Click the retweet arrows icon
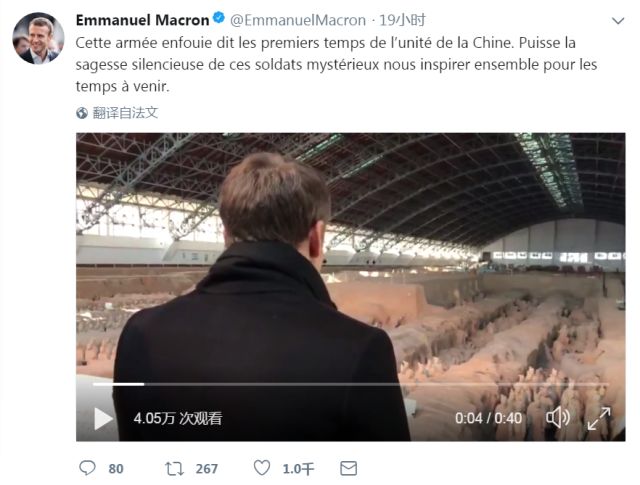The height and width of the screenshot is (485, 640). (x=174, y=468)
